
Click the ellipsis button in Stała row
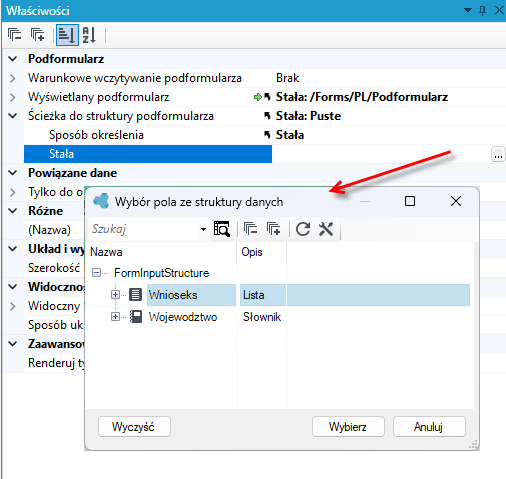(498, 154)
